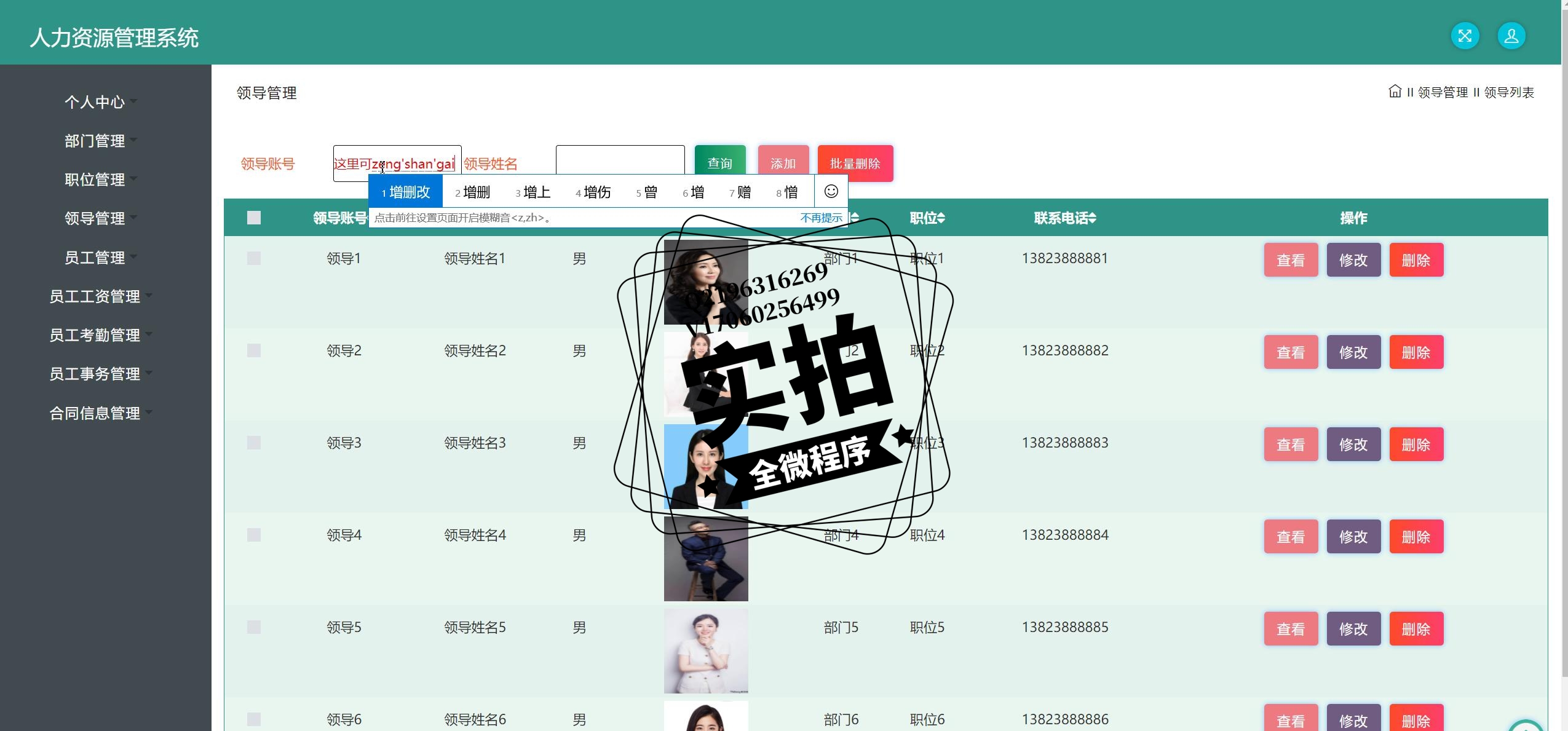Click phone number 13823888881
Image resolution: width=1568 pixels, height=731 pixels.
tap(1065, 258)
